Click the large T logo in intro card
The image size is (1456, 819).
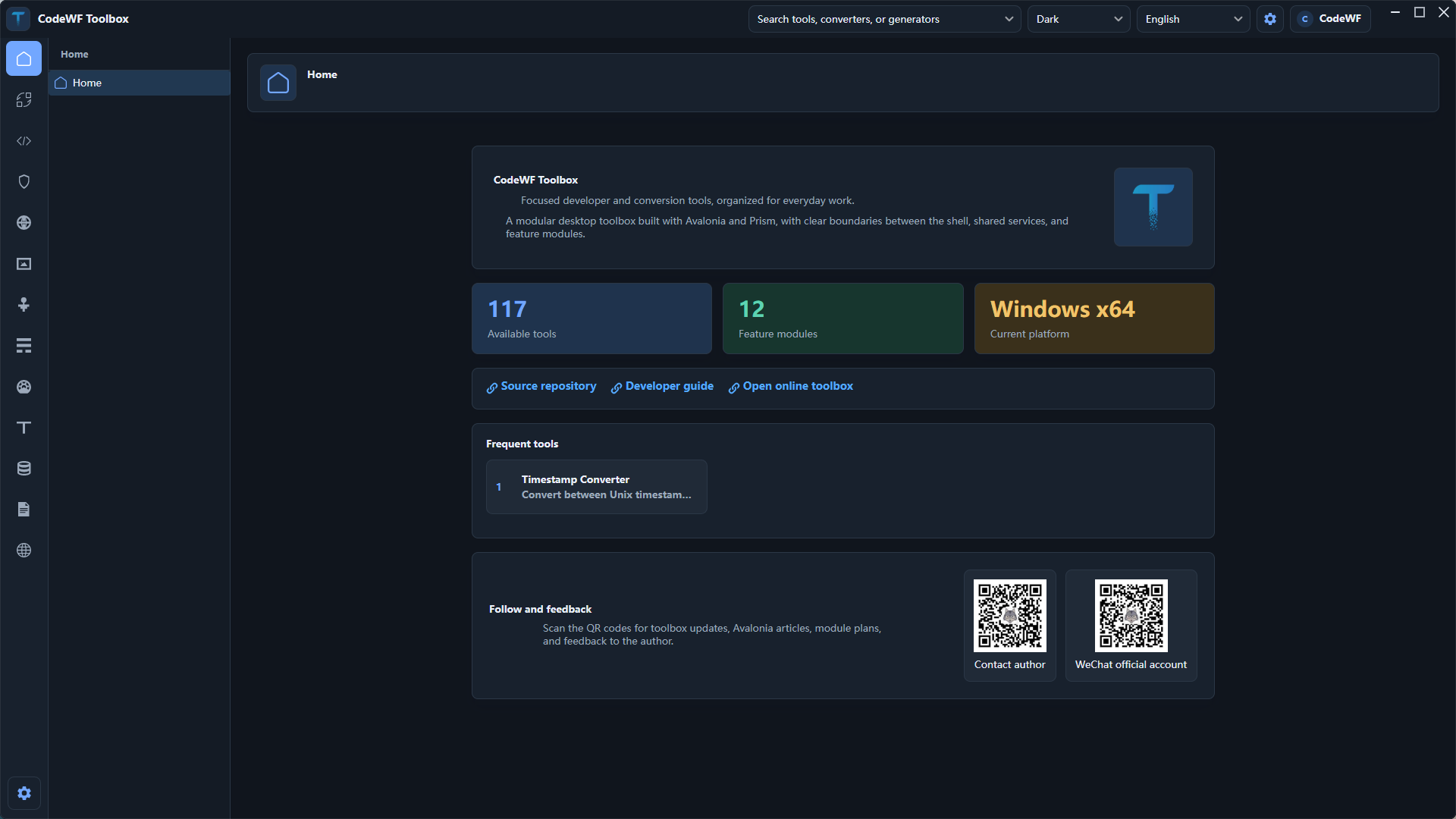click(x=1153, y=207)
